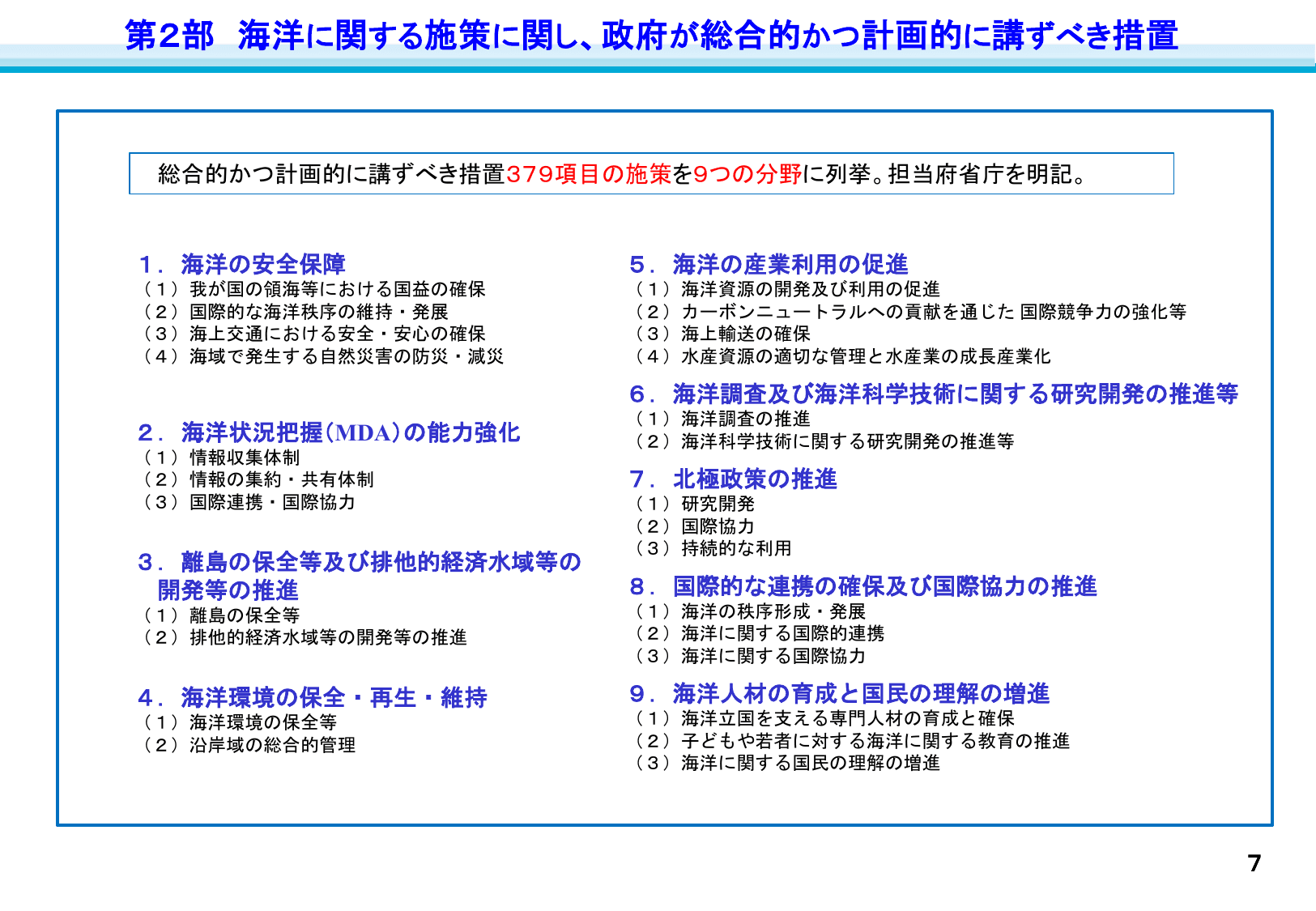This screenshot has width=1316, height=911.
Task: Select item （2）子どもや若者に対する海洋に関する教育の推進
Action: tap(850, 739)
